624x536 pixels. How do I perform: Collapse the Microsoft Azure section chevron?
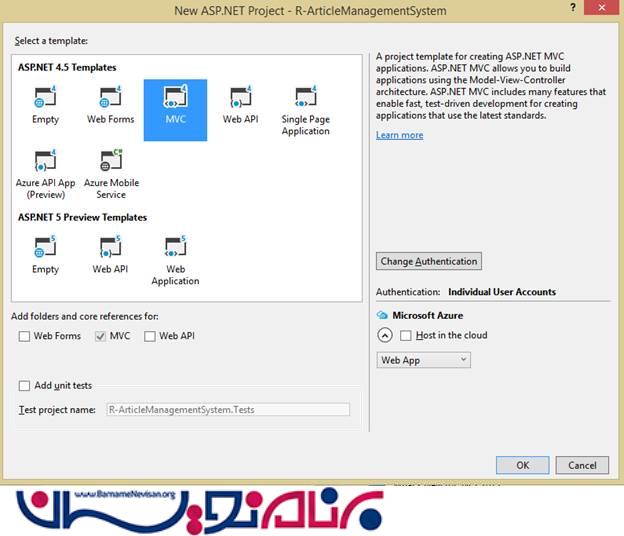(x=385, y=336)
